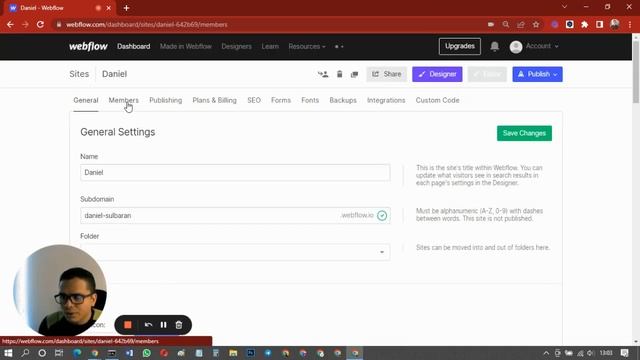Open the browser side panel icon
Screen dimensions: 640x360
(x=600, y=24)
